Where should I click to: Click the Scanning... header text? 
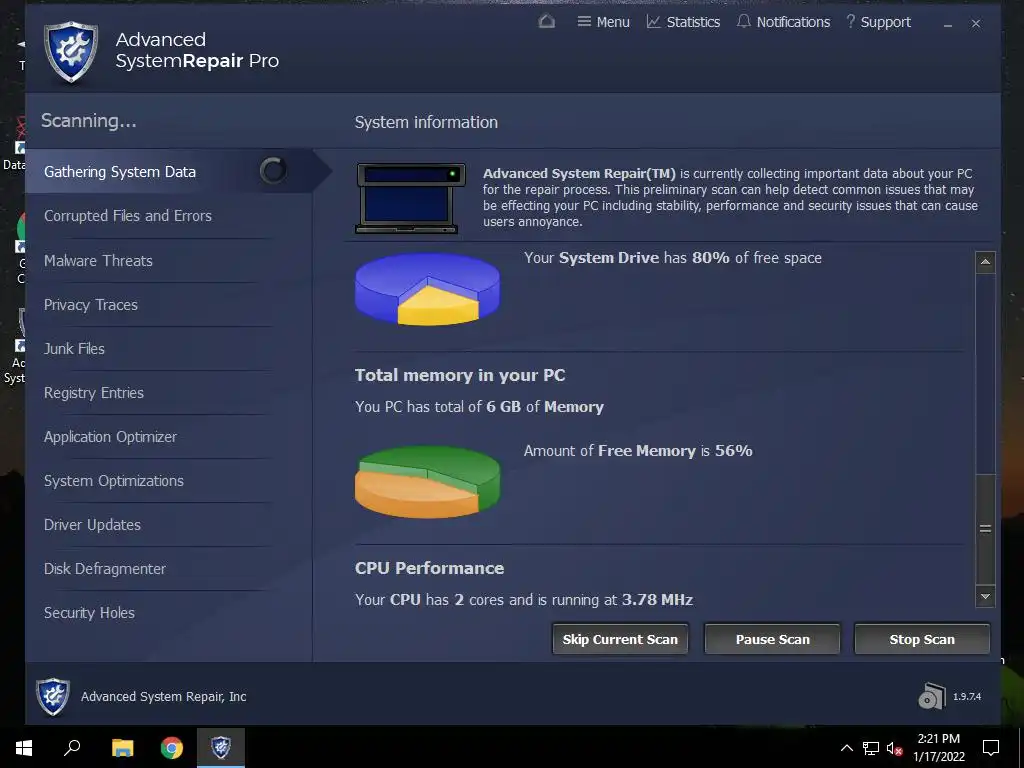pyautogui.click(x=89, y=121)
